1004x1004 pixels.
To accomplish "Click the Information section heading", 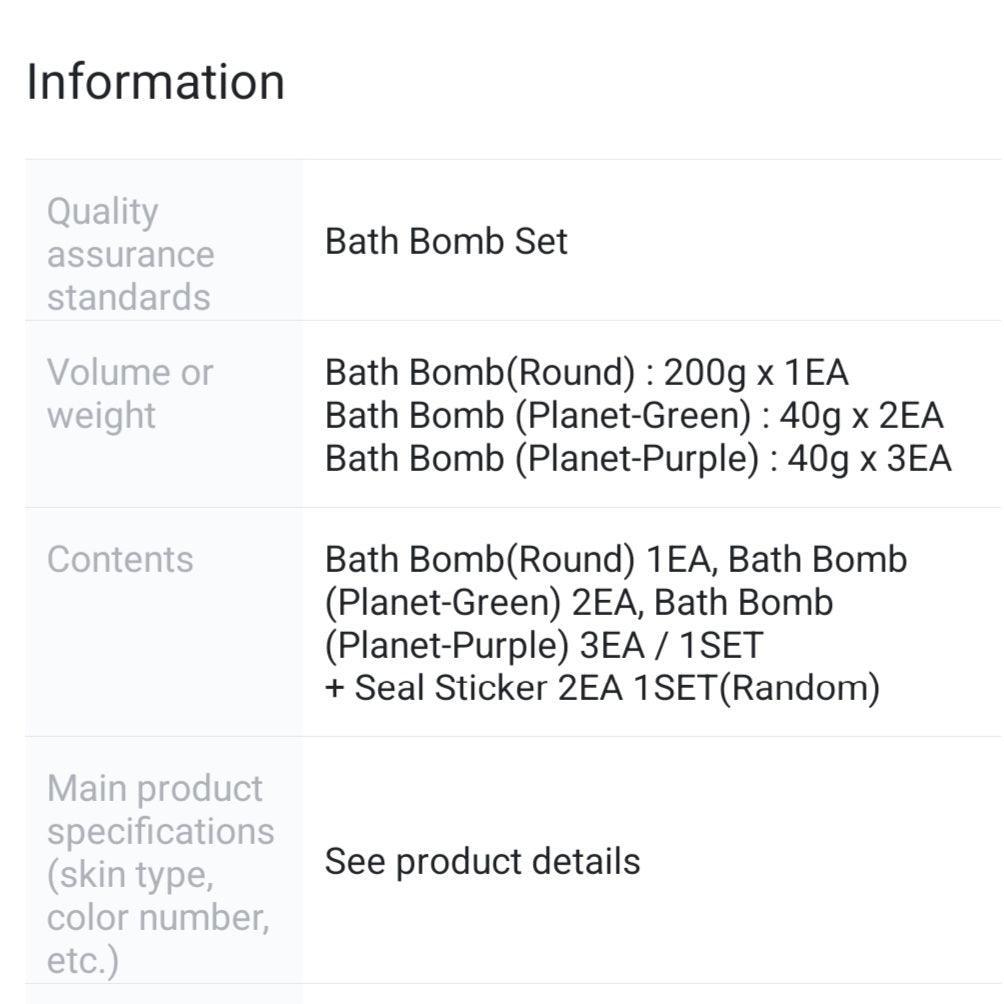I will coord(155,81).
